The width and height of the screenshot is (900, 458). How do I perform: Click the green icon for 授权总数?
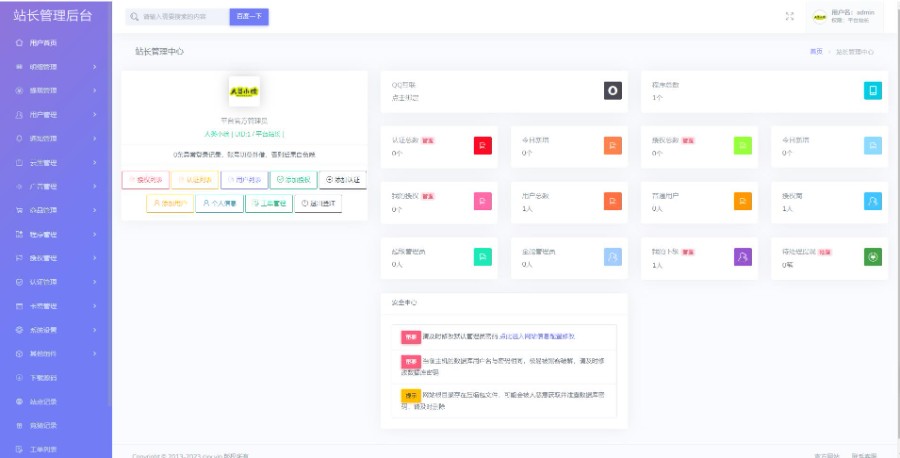(x=743, y=146)
